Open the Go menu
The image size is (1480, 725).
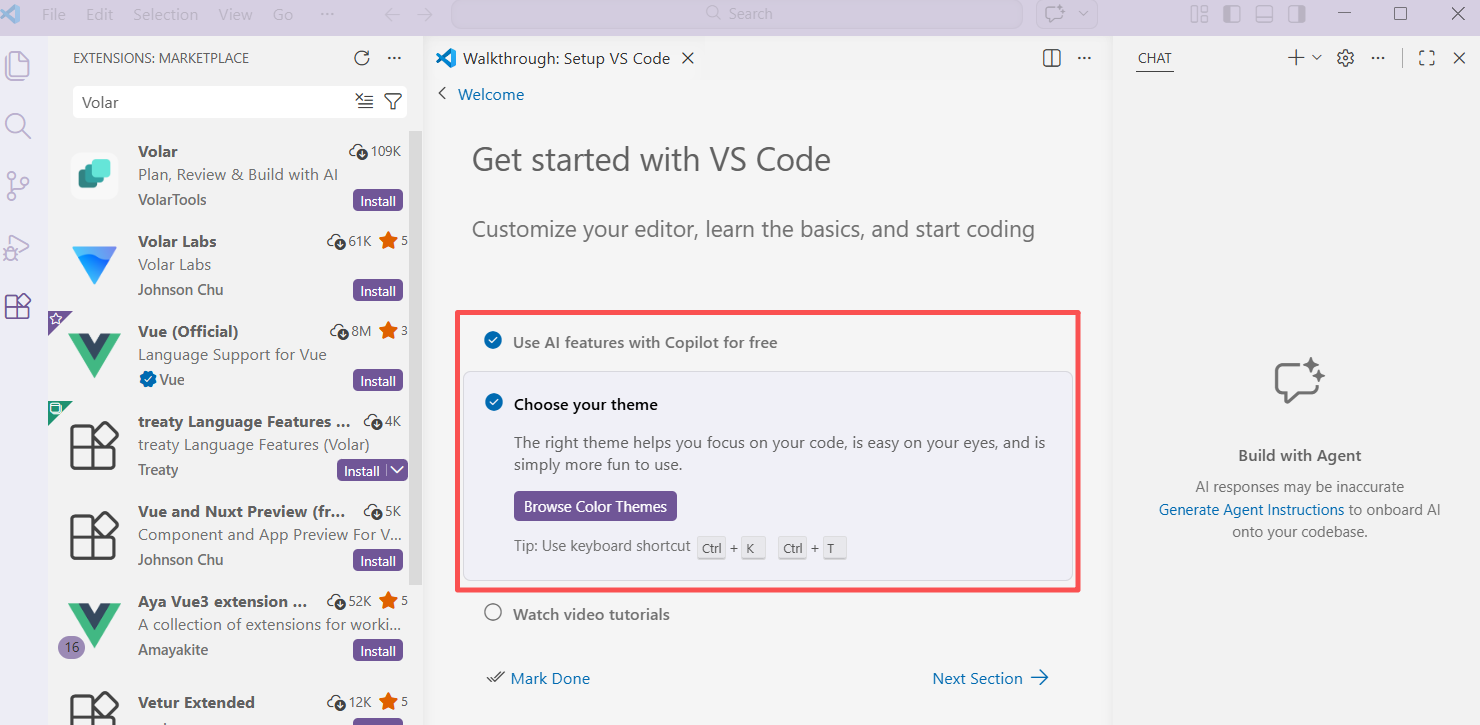(283, 14)
